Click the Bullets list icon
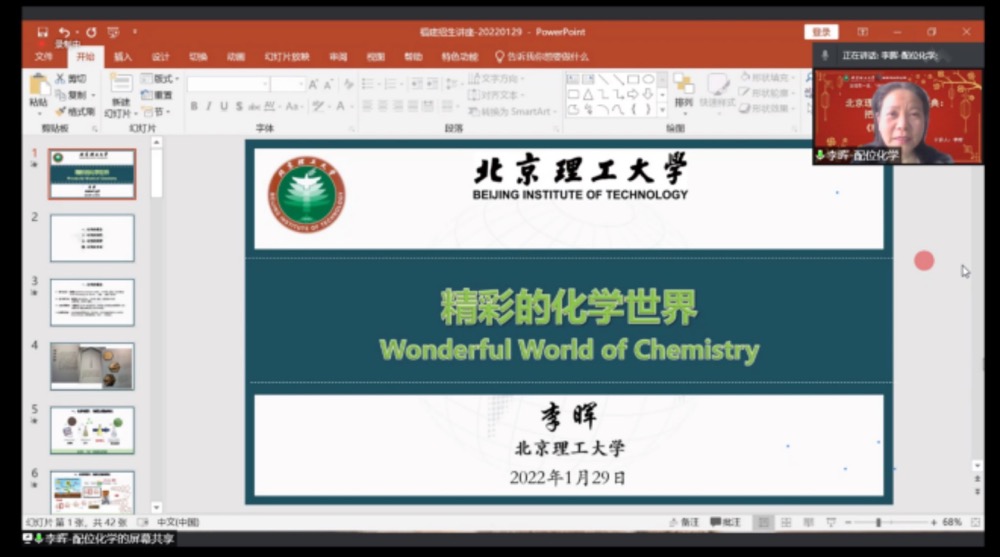Screen dimensions: 1000x557 pyautogui.click(x=368, y=84)
